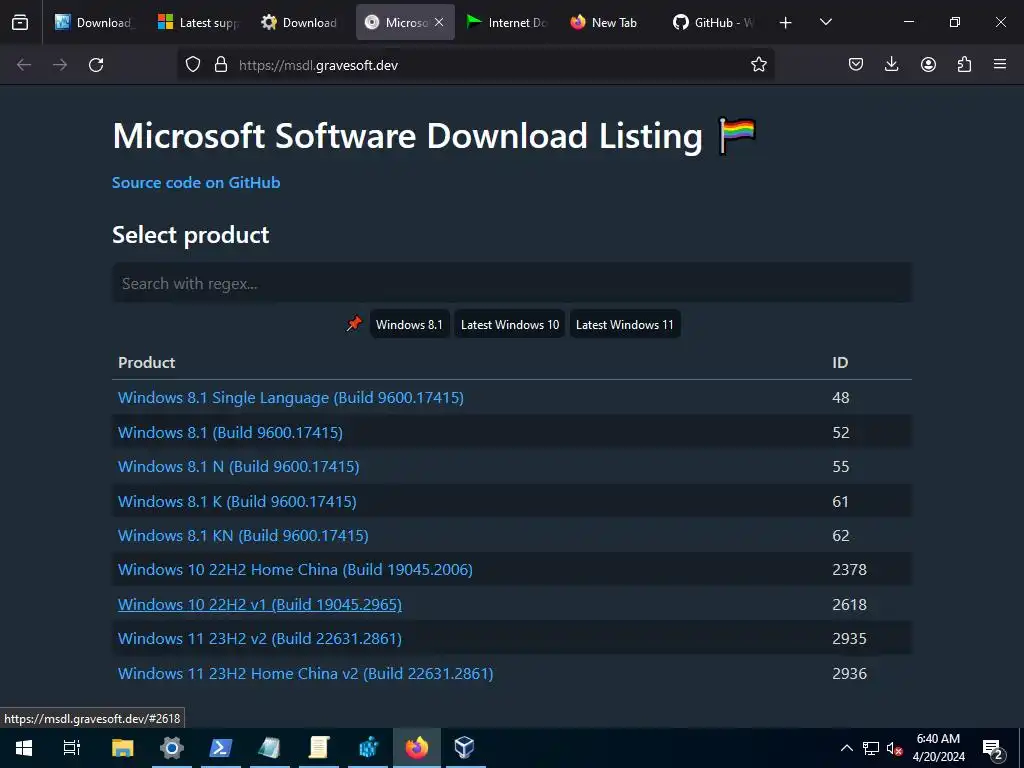This screenshot has width=1024, height=768.
Task: Show hidden system tray icons
Action: (846, 748)
